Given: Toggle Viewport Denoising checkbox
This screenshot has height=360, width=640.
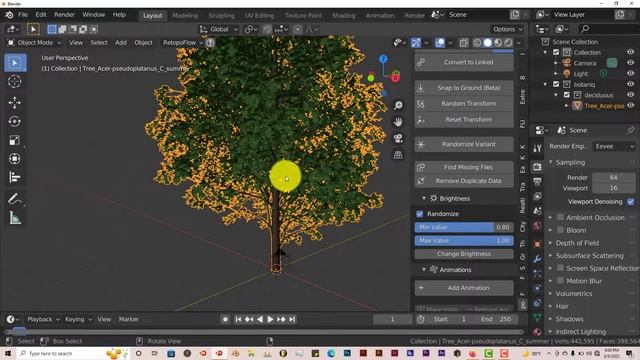Looking at the screenshot, I should point(631,202).
